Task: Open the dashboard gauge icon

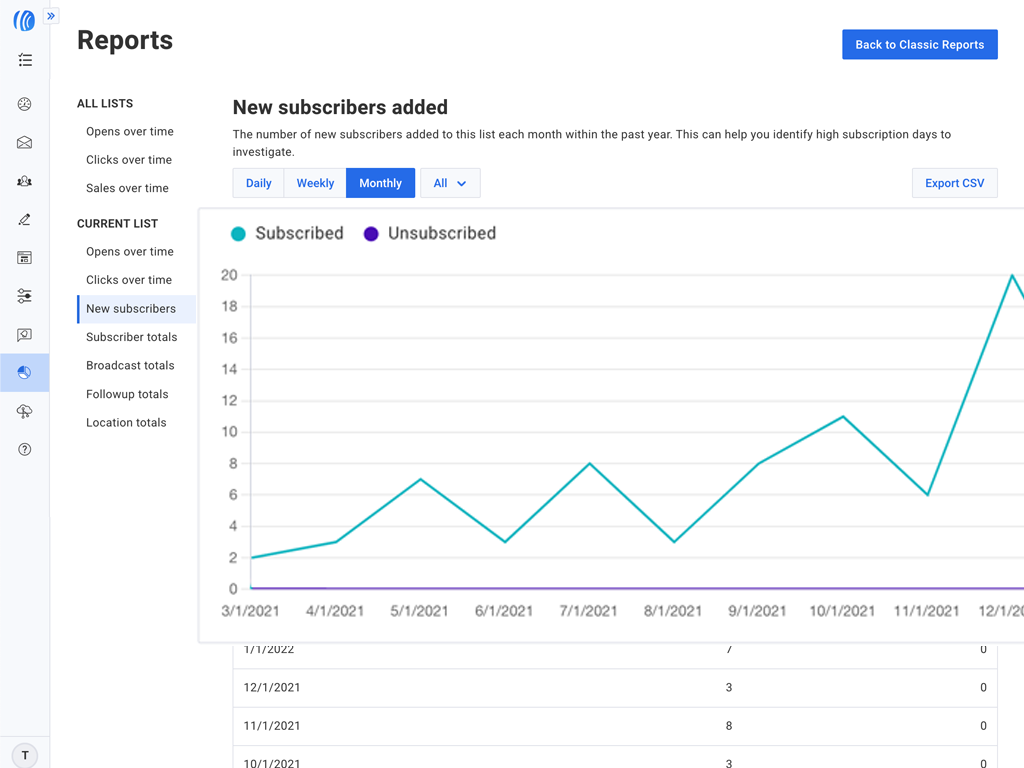Action: coord(25,104)
